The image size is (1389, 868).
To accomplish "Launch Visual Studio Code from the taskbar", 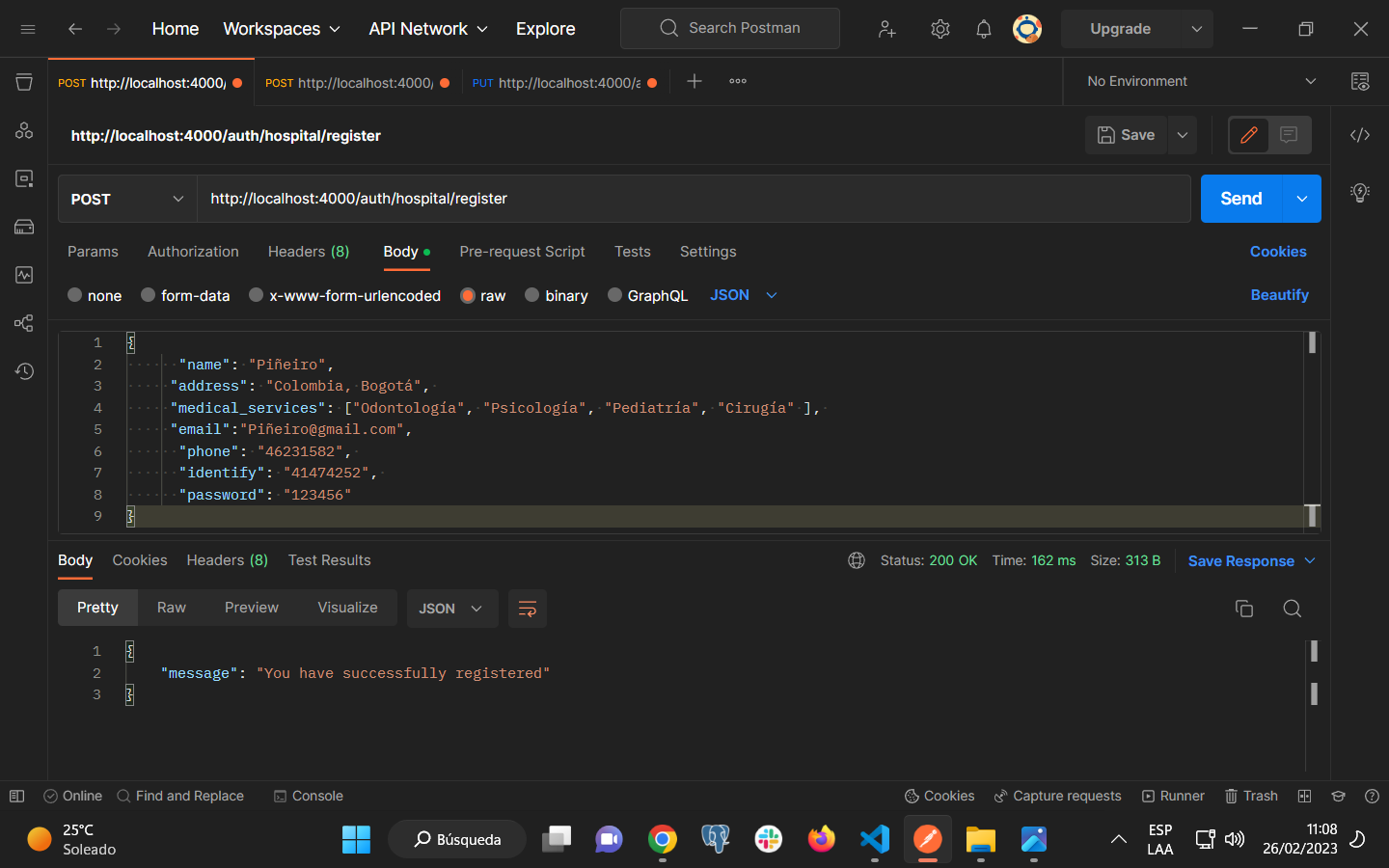I will [x=874, y=839].
